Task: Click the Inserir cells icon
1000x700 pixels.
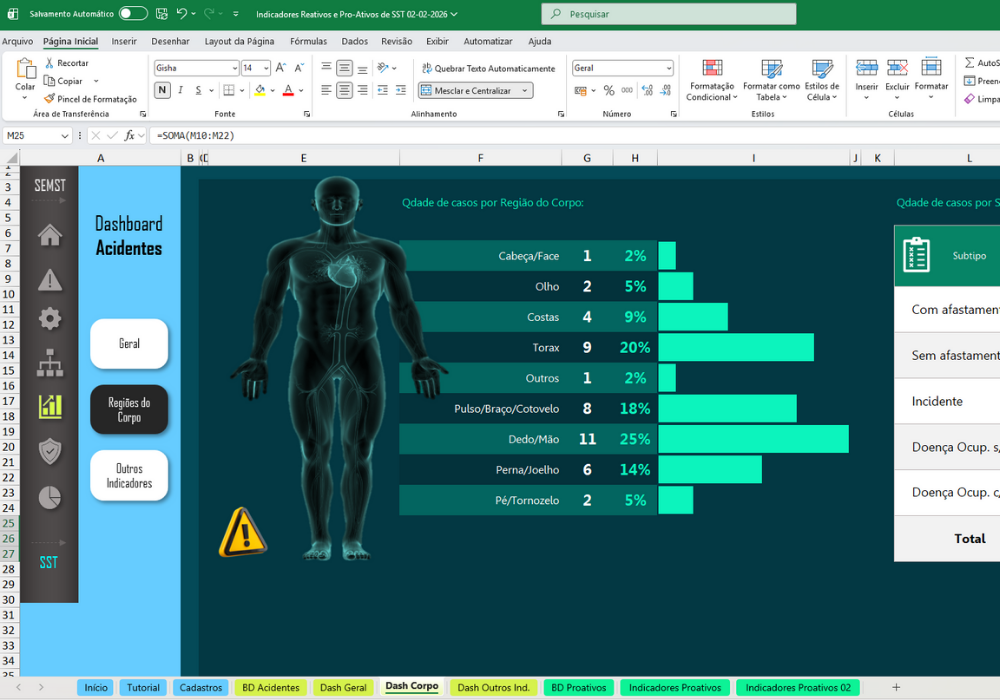Action: pyautogui.click(x=867, y=68)
